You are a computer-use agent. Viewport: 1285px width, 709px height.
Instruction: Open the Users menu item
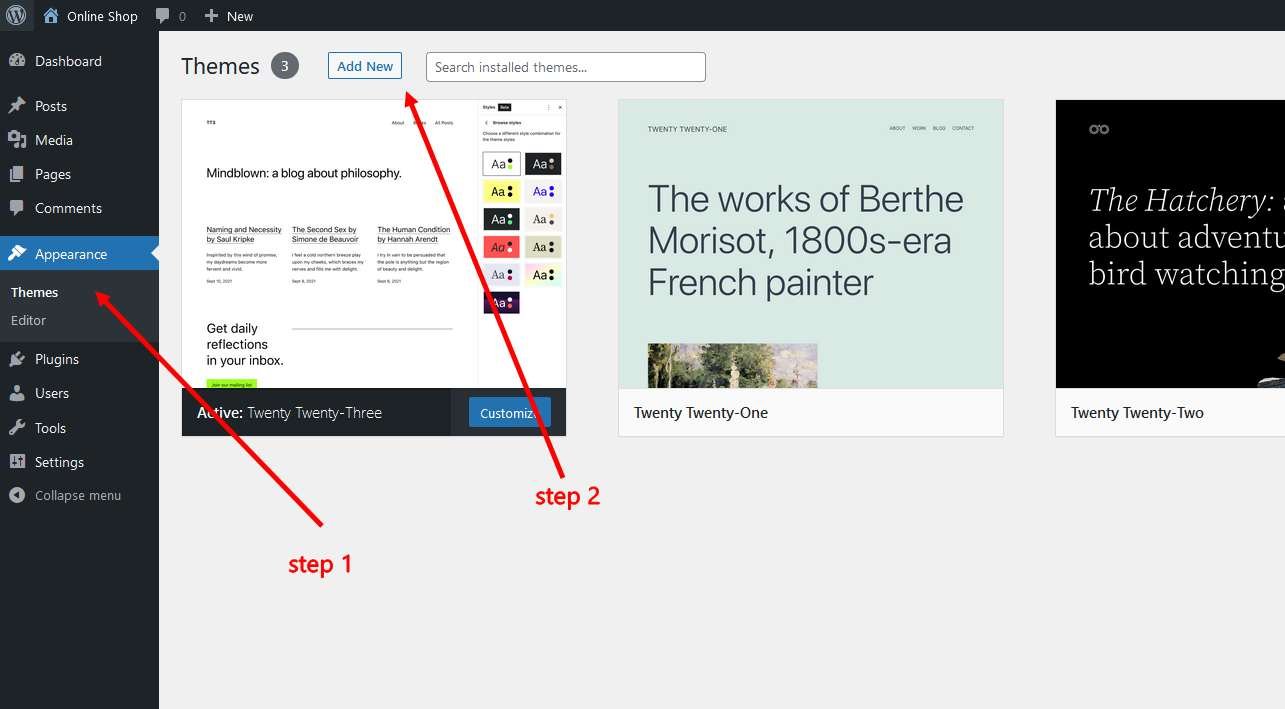click(x=51, y=393)
